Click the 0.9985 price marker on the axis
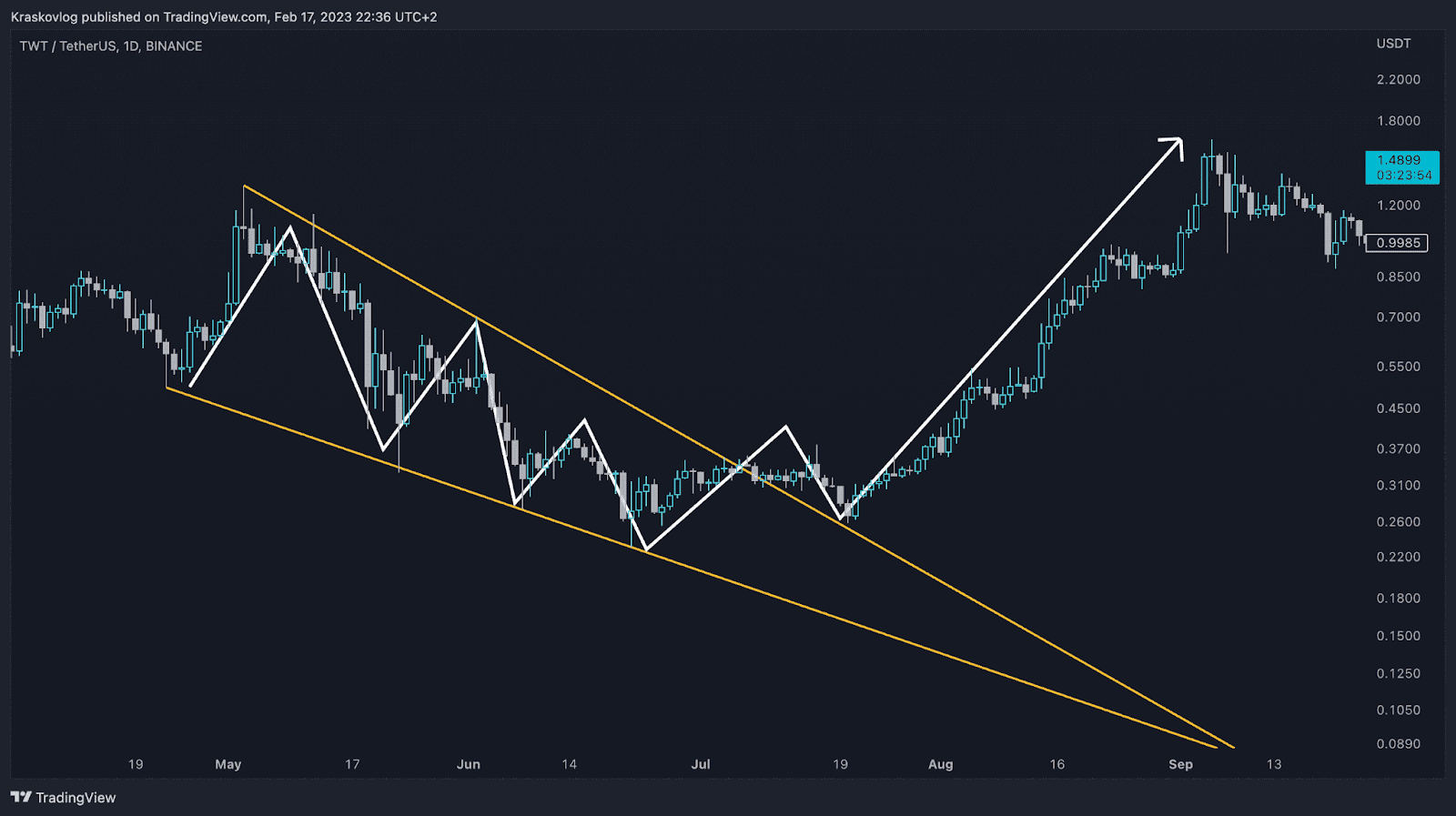The image size is (1456, 816). tap(1397, 243)
